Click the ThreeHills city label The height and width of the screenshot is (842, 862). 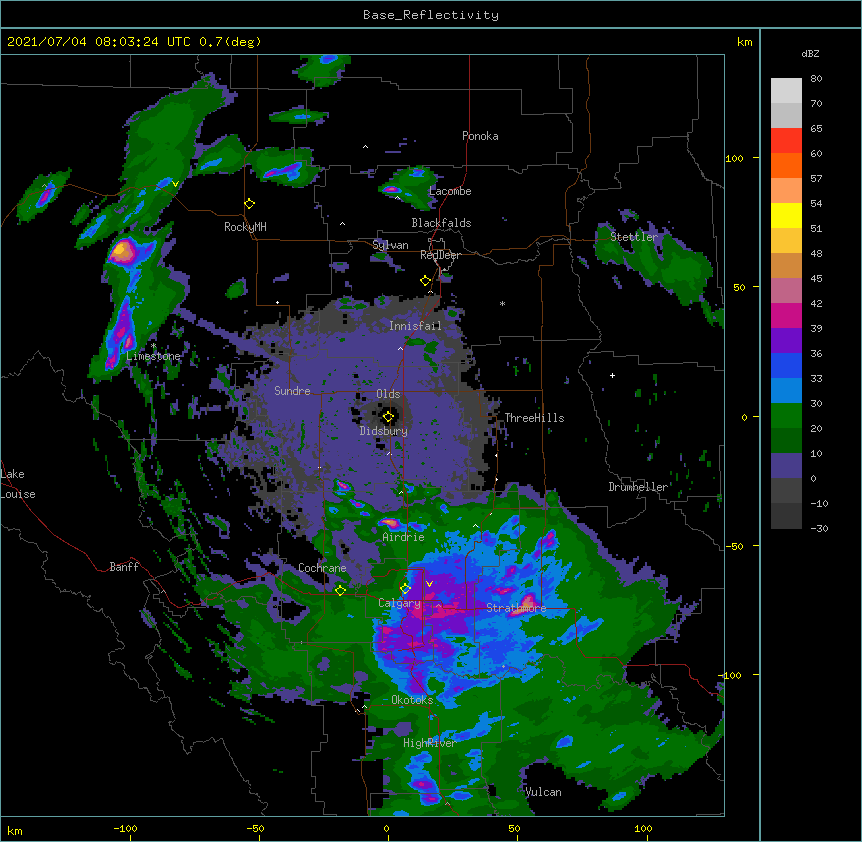coord(534,418)
